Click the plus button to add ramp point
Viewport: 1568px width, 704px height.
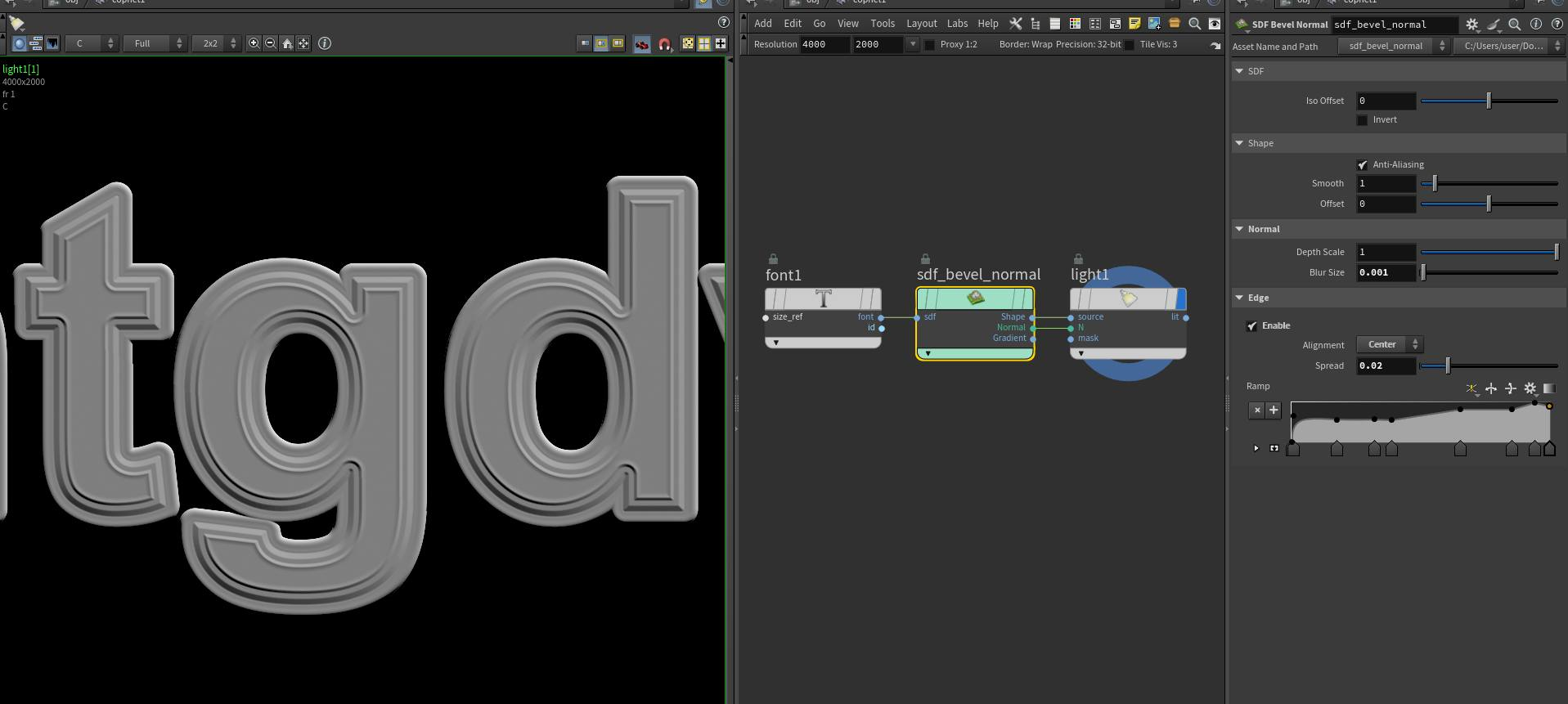pos(1274,410)
